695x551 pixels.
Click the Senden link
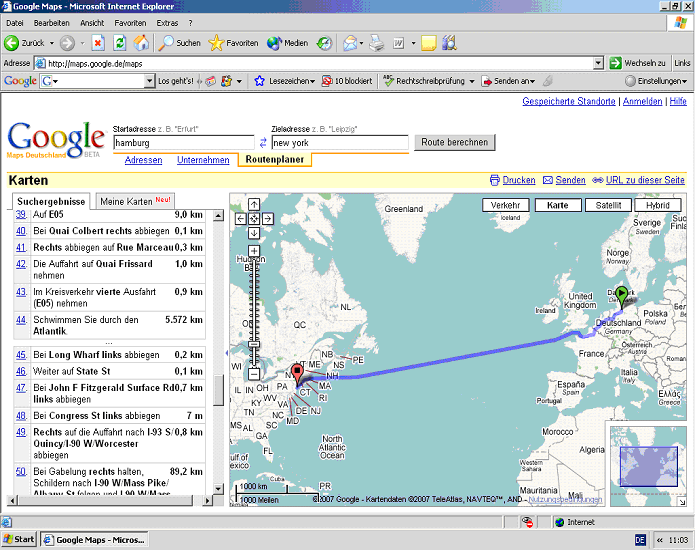(570, 180)
